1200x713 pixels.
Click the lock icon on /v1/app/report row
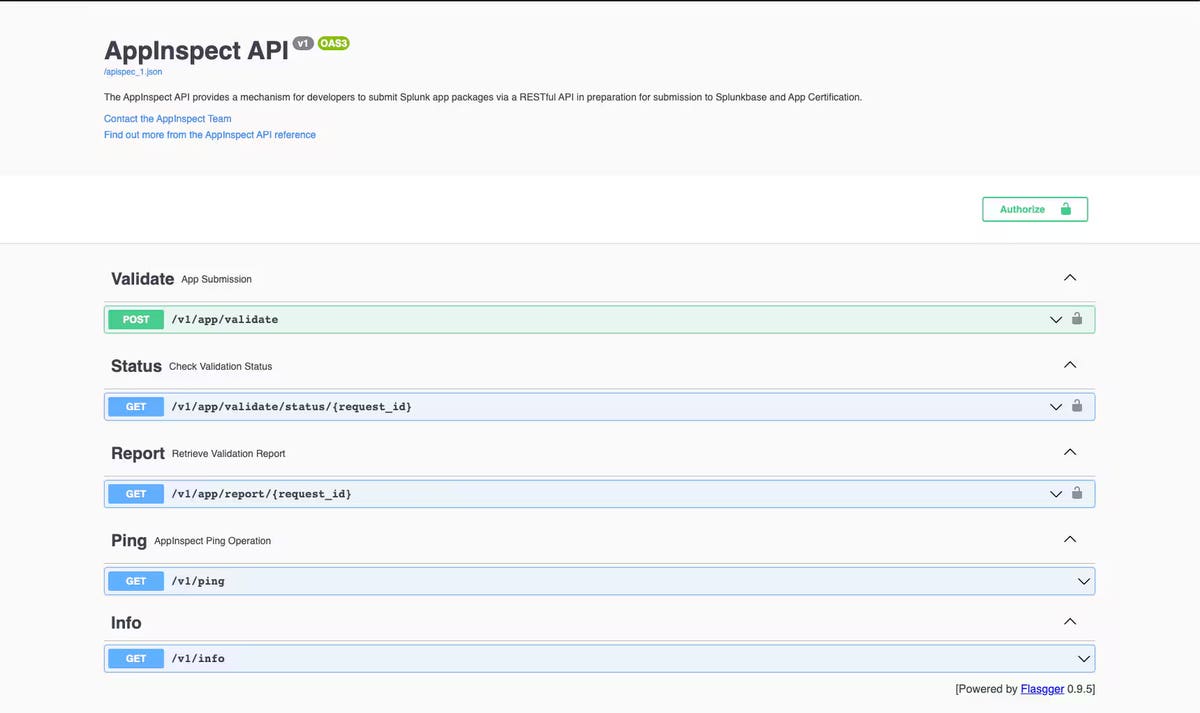click(1077, 493)
